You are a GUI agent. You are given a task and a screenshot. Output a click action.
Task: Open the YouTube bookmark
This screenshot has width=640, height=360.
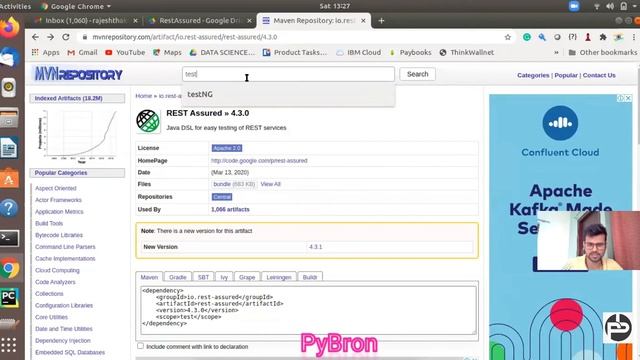(125, 53)
